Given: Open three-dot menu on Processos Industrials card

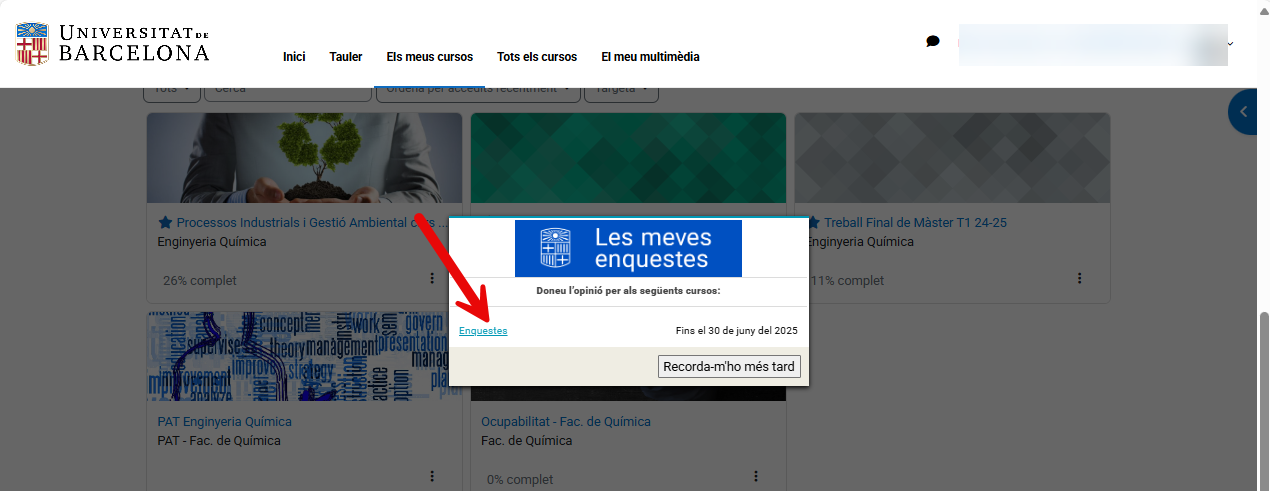Looking at the screenshot, I should [432, 279].
